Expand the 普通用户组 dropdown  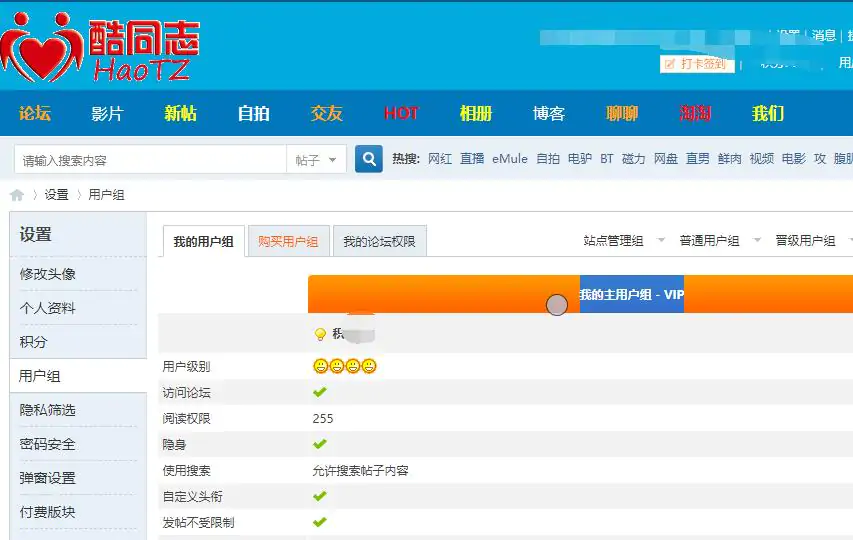tap(720, 240)
